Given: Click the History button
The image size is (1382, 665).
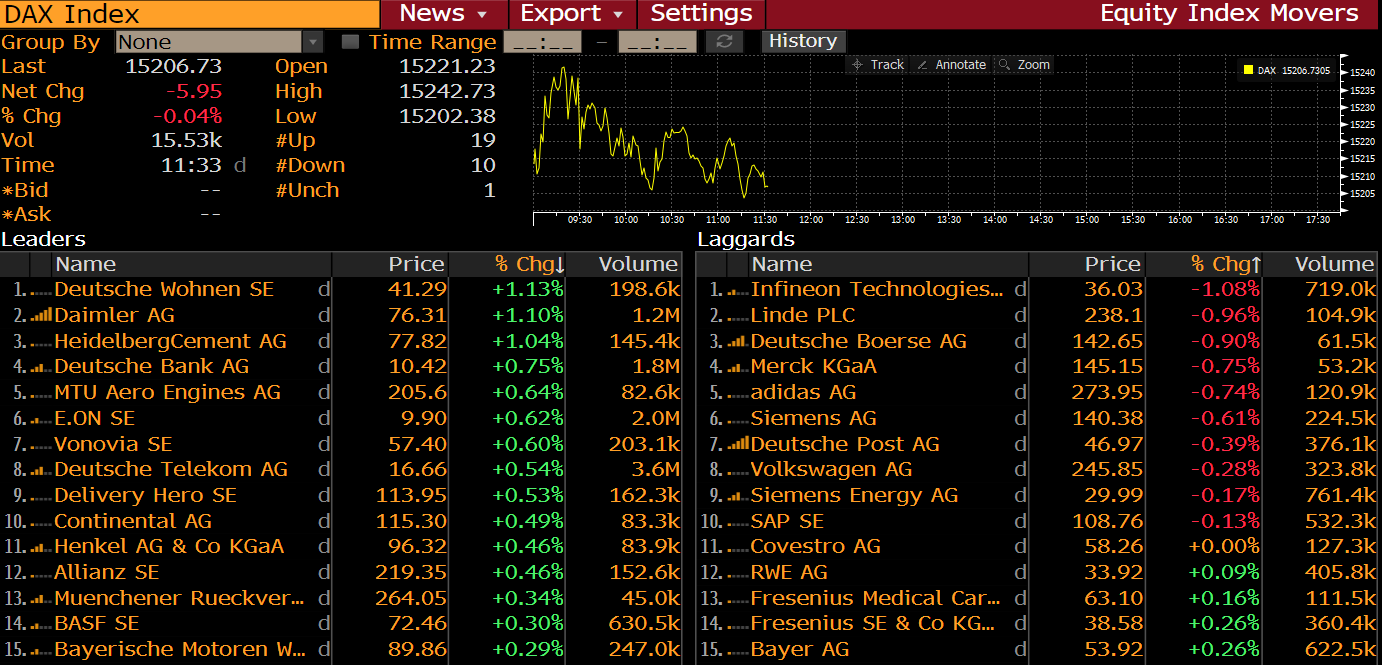Looking at the screenshot, I should point(803,41).
